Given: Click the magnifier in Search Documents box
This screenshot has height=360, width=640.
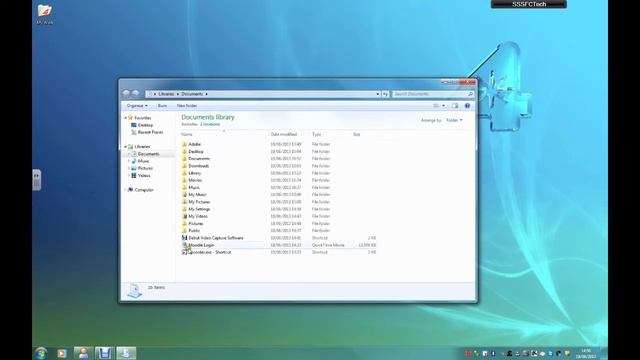Looking at the screenshot, I should click(470, 94).
